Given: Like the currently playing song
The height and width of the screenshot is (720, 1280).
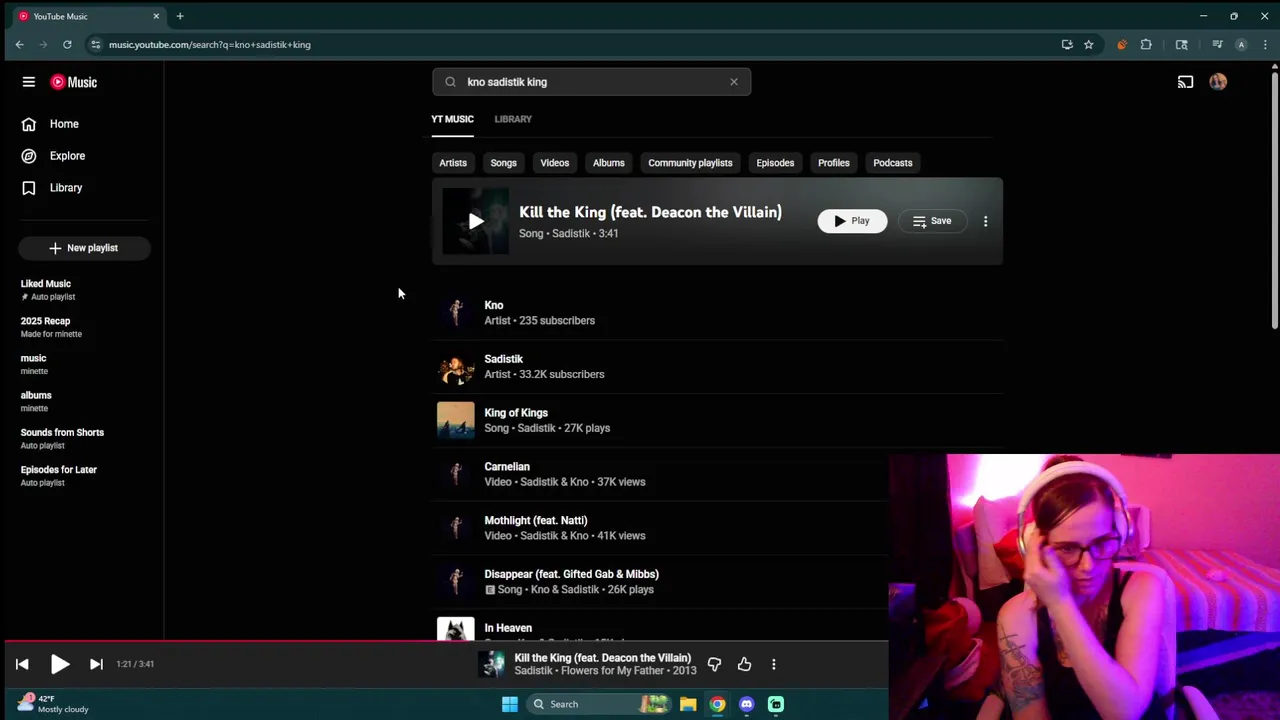Looking at the screenshot, I should tap(744, 664).
